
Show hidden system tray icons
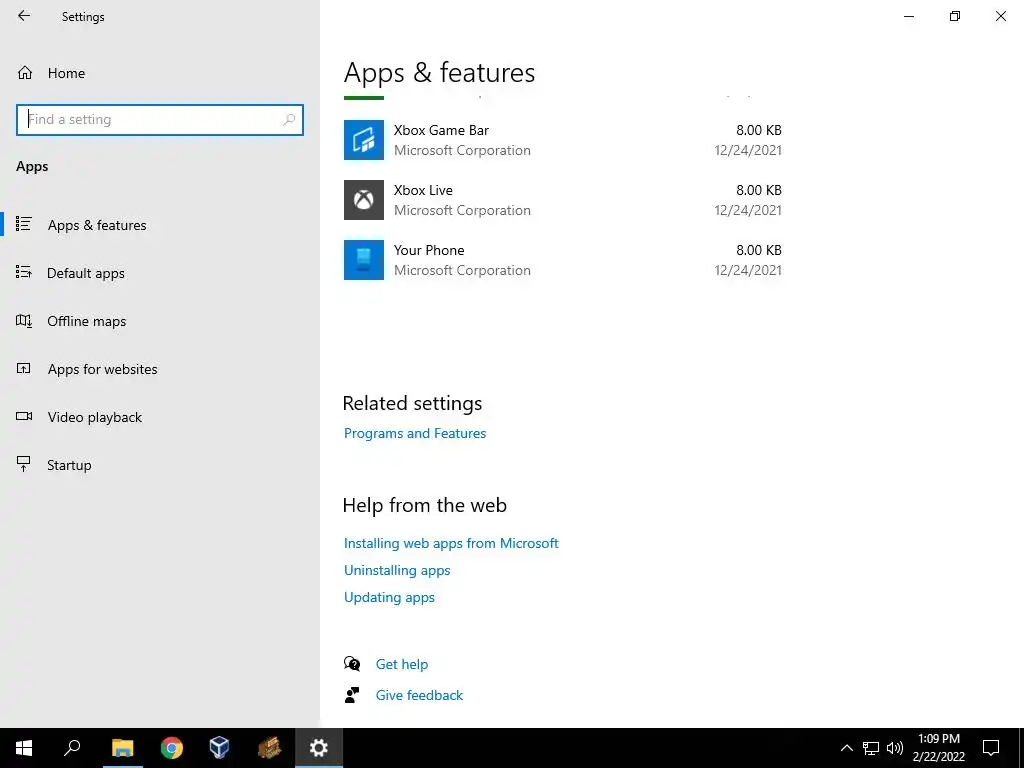pyautogui.click(x=846, y=748)
